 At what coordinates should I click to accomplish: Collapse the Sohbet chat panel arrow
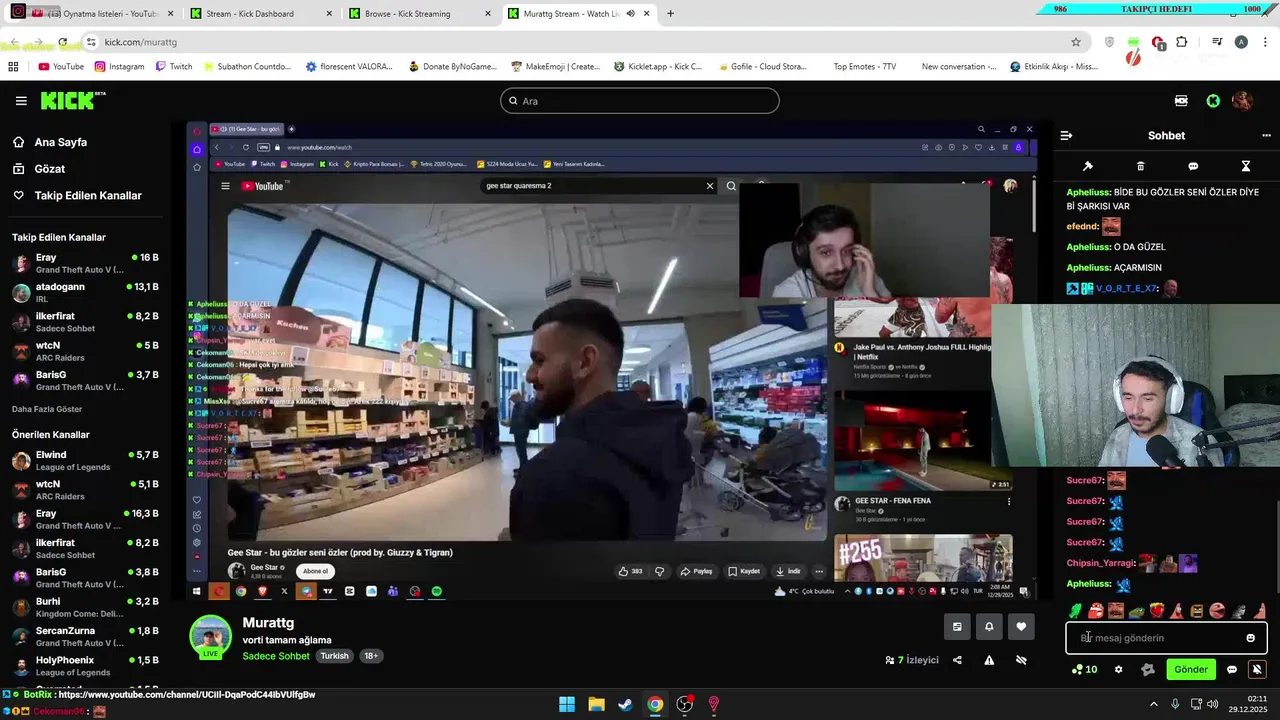click(1066, 135)
